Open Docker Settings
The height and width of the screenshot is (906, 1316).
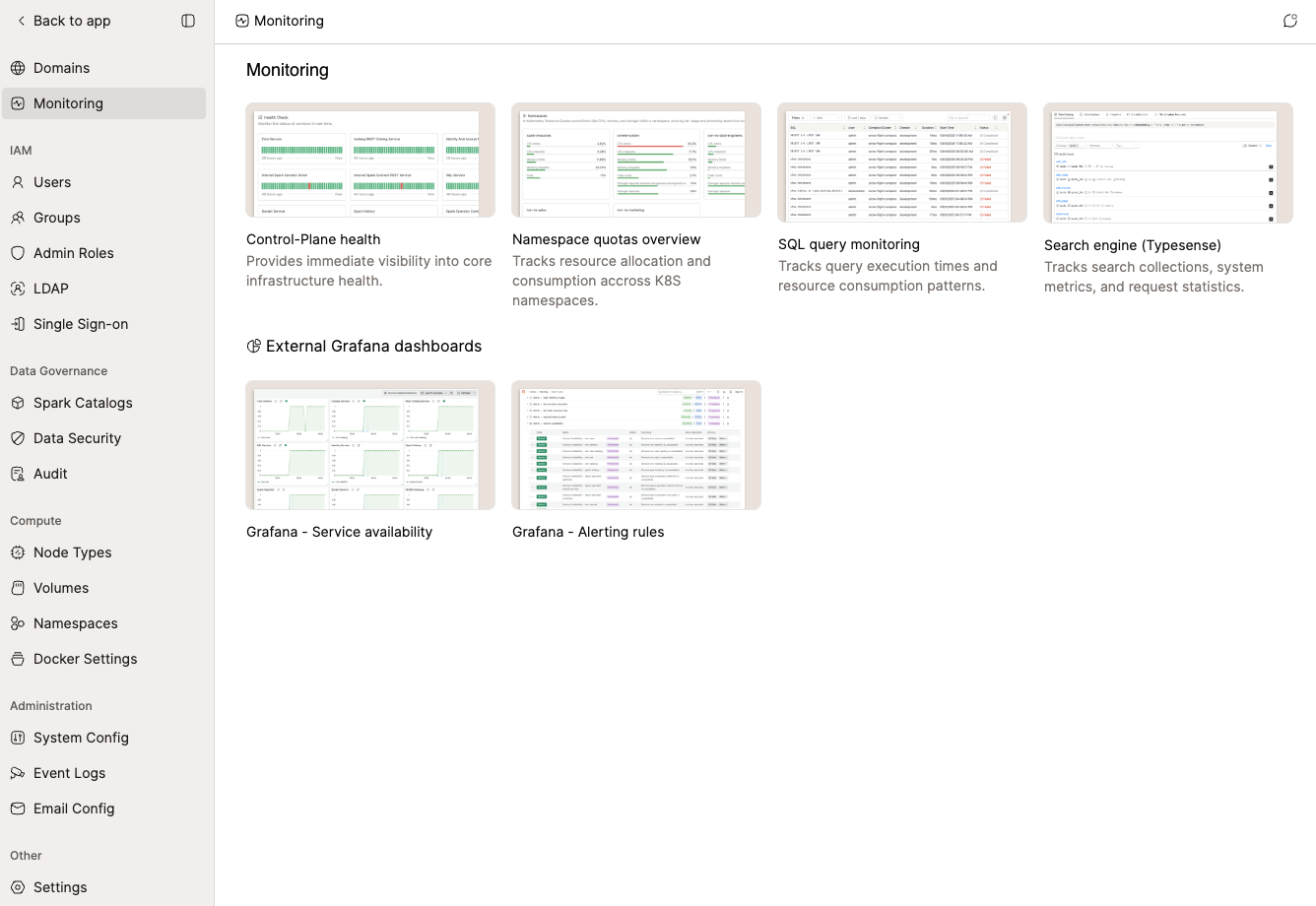(x=103, y=659)
